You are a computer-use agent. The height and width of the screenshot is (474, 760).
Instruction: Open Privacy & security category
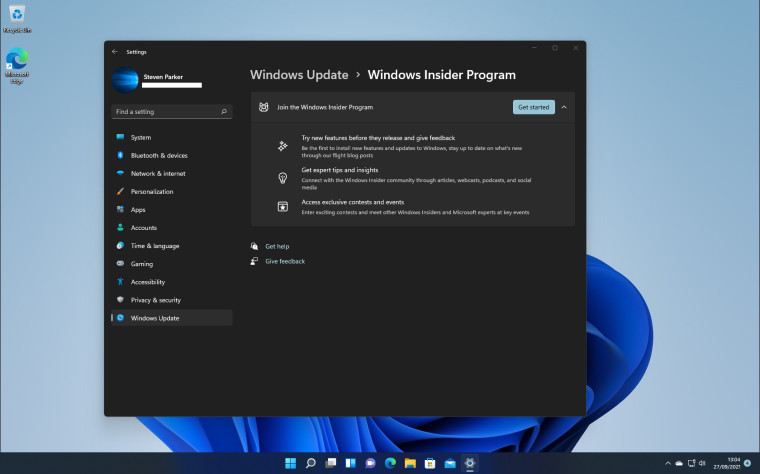(x=172, y=300)
